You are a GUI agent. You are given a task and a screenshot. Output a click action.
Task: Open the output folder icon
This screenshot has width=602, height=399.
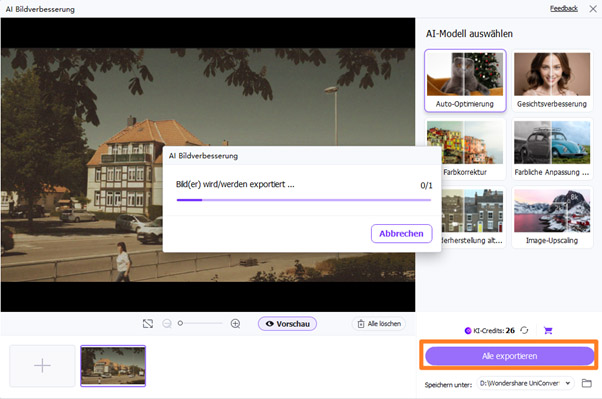tap(587, 383)
